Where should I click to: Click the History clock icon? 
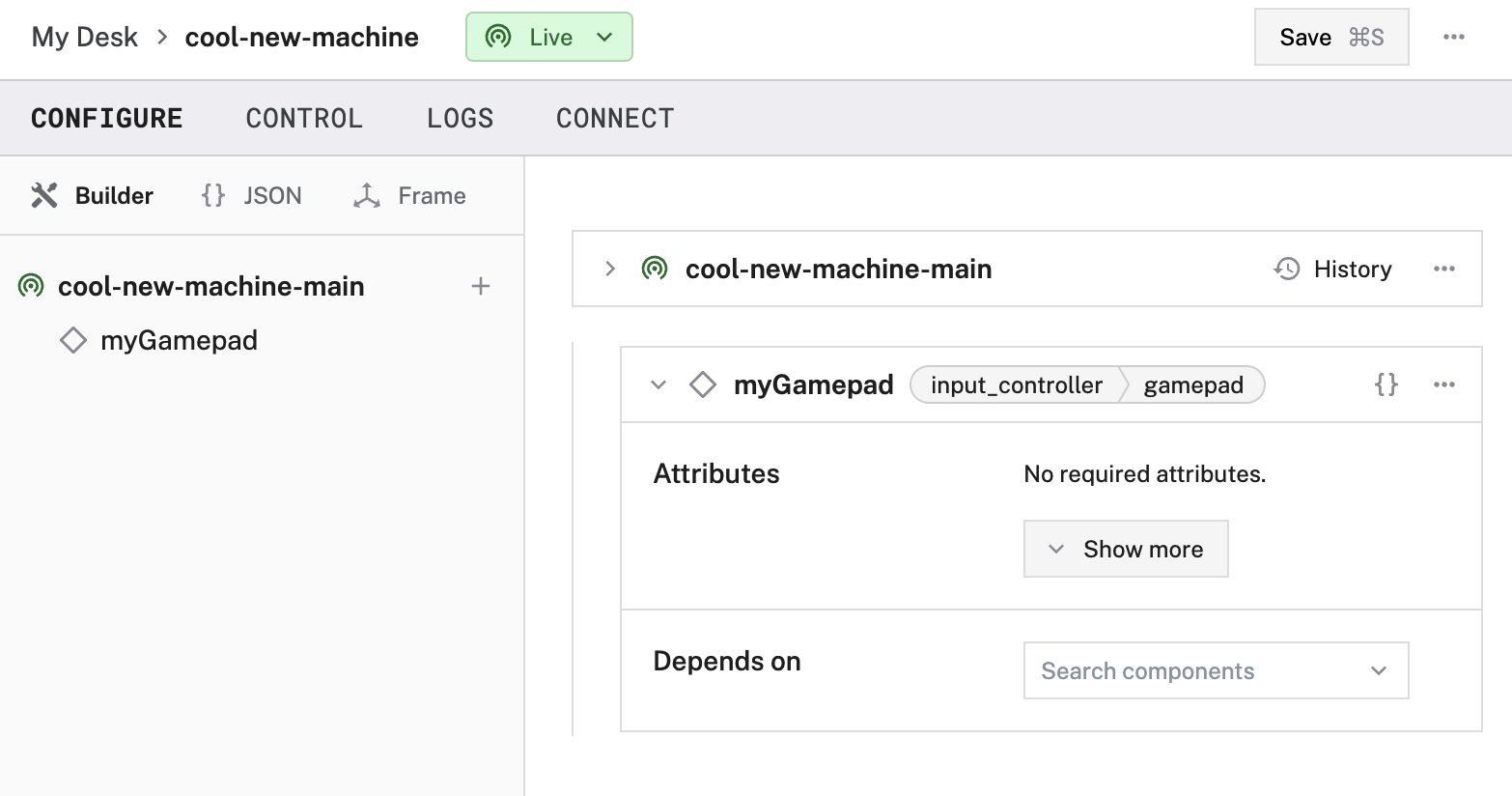click(x=1287, y=269)
